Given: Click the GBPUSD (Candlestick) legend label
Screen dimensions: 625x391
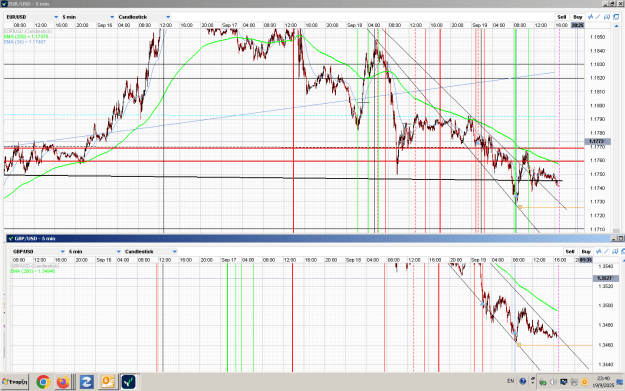Looking at the screenshot, I should click(35, 266).
